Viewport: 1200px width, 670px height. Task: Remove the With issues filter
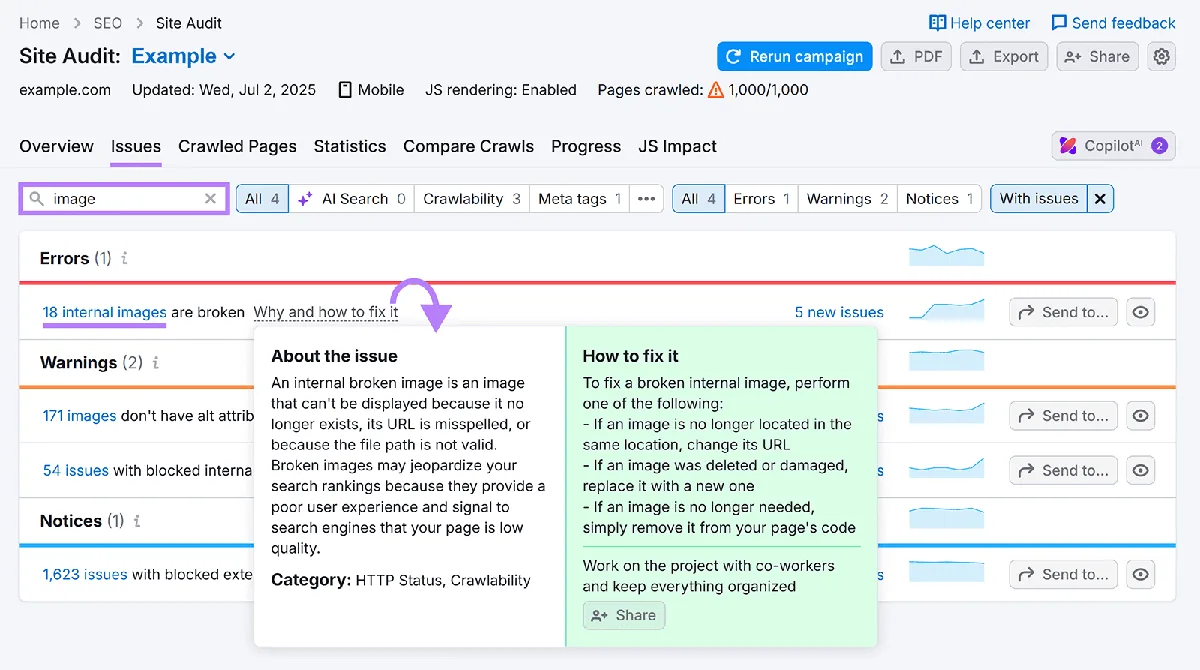[x=1100, y=199]
